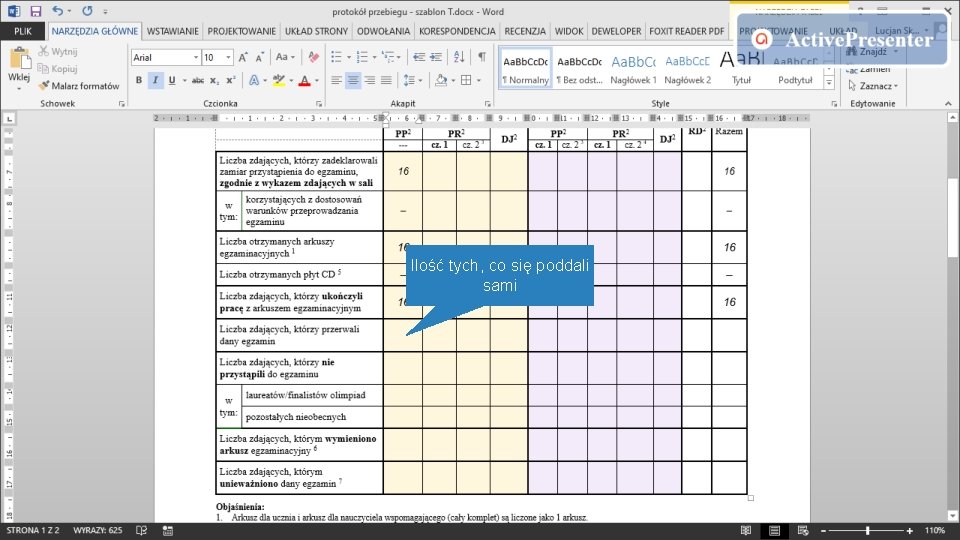Apply strikethrough with the abc icon

pyautogui.click(x=197, y=80)
